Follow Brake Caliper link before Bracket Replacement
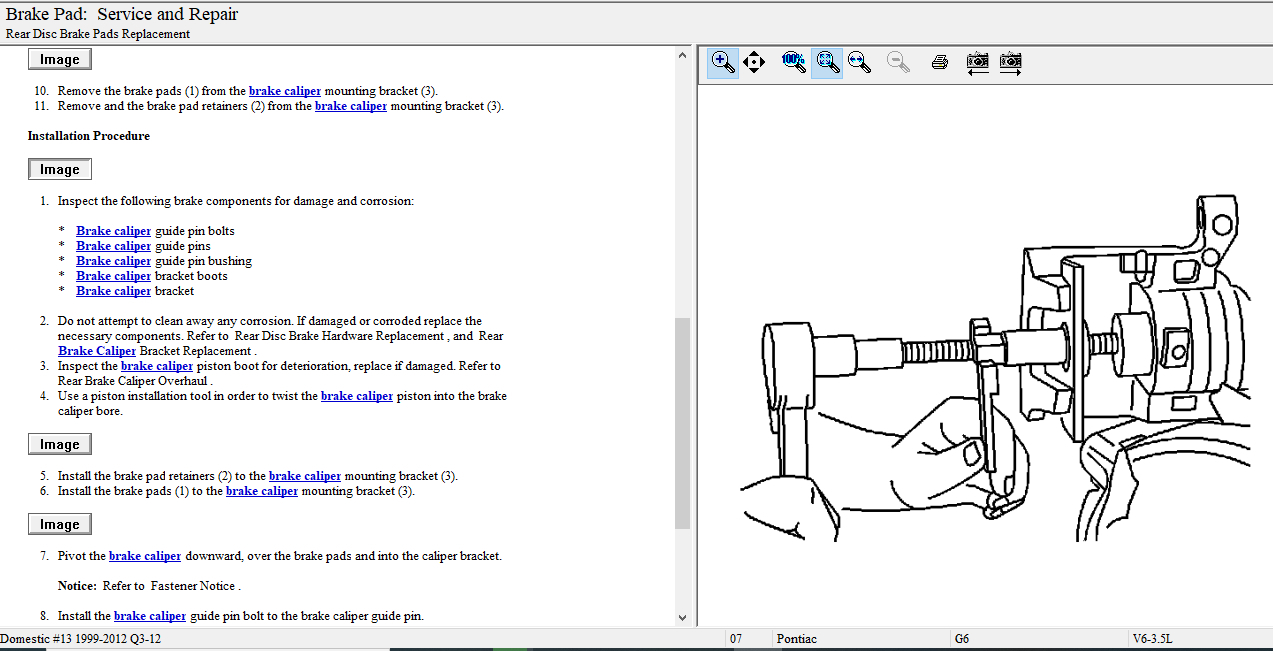This screenshot has width=1273, height=651. (97, 351)
